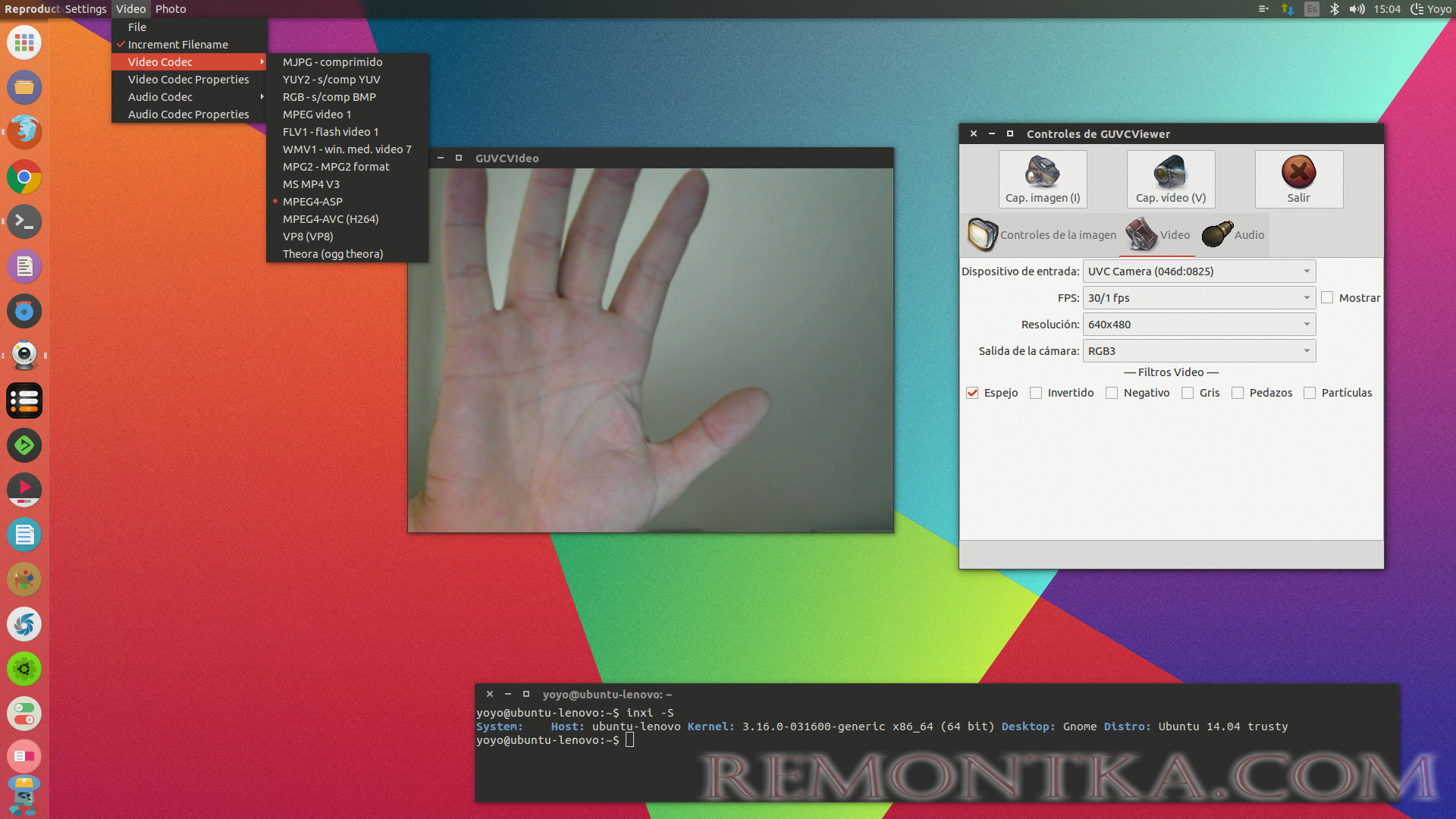
Task: Click the Cap. imagen (I) camera icon
Action: point(1042,171)
